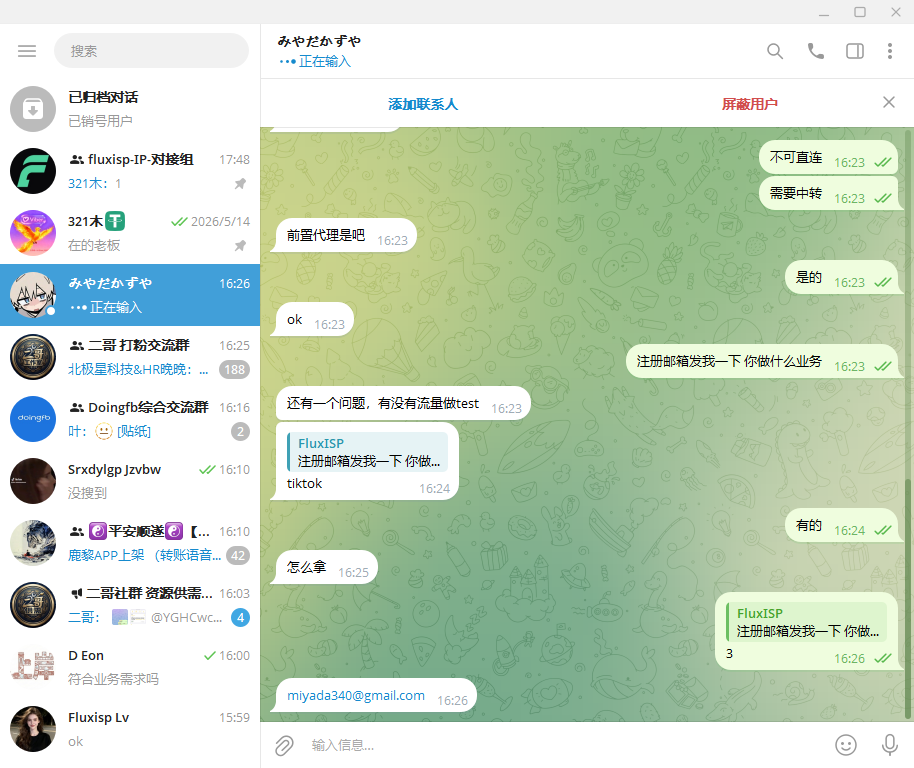The height and width of the screenshot is (768, 914).
Task: Open the fluxisp-IP-对接组 group chat
Action: [130, 171]
